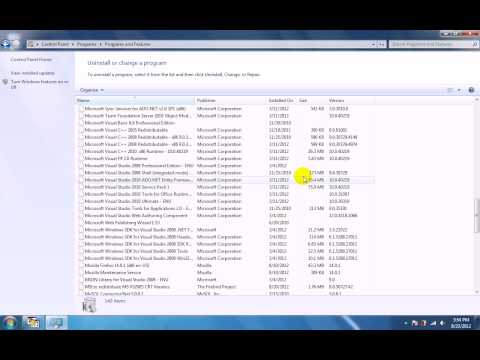Click the programs icon in the details pane
This screenshot has height=360, width=480.
click(x=89, y=304)
